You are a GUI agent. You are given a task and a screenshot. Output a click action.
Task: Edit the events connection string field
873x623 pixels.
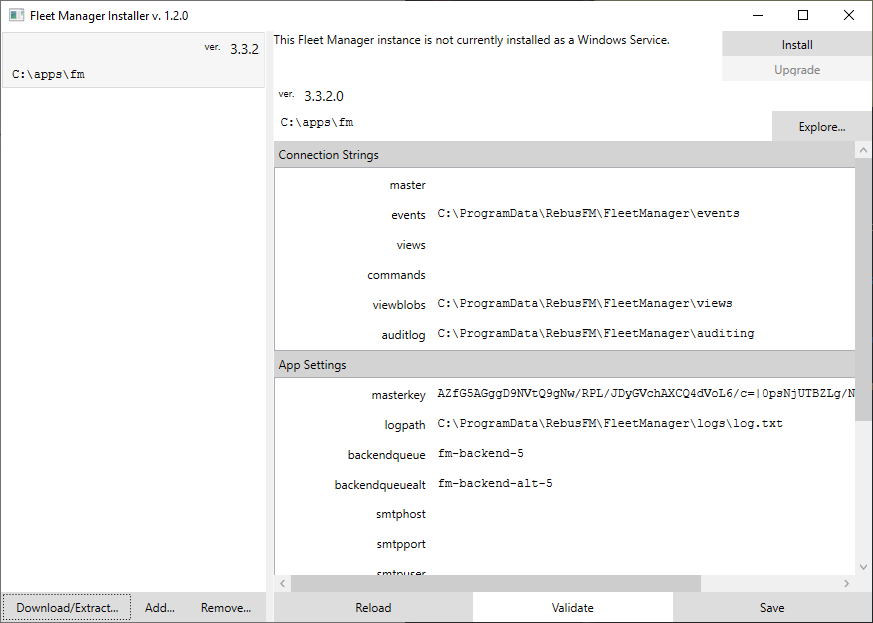pos(645,214)
